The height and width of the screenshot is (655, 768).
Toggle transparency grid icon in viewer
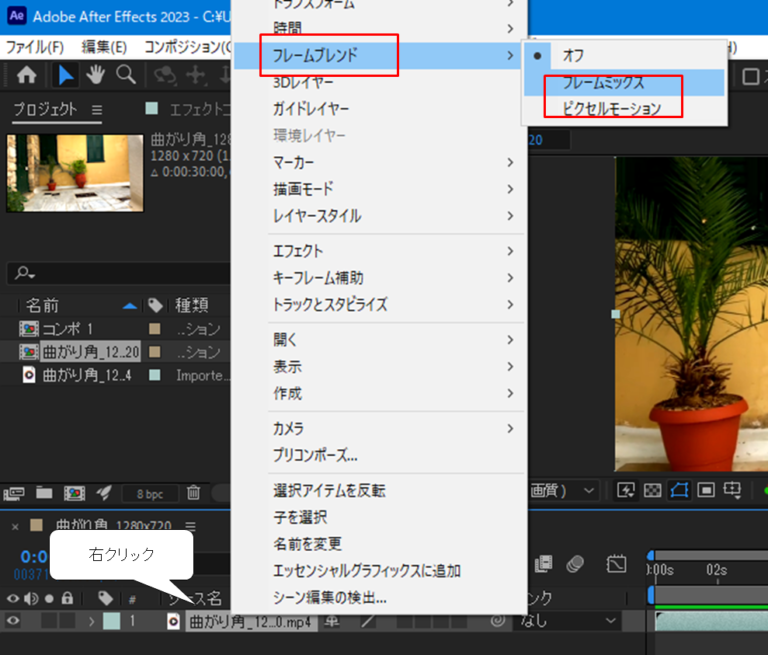[x=654, y=490]
